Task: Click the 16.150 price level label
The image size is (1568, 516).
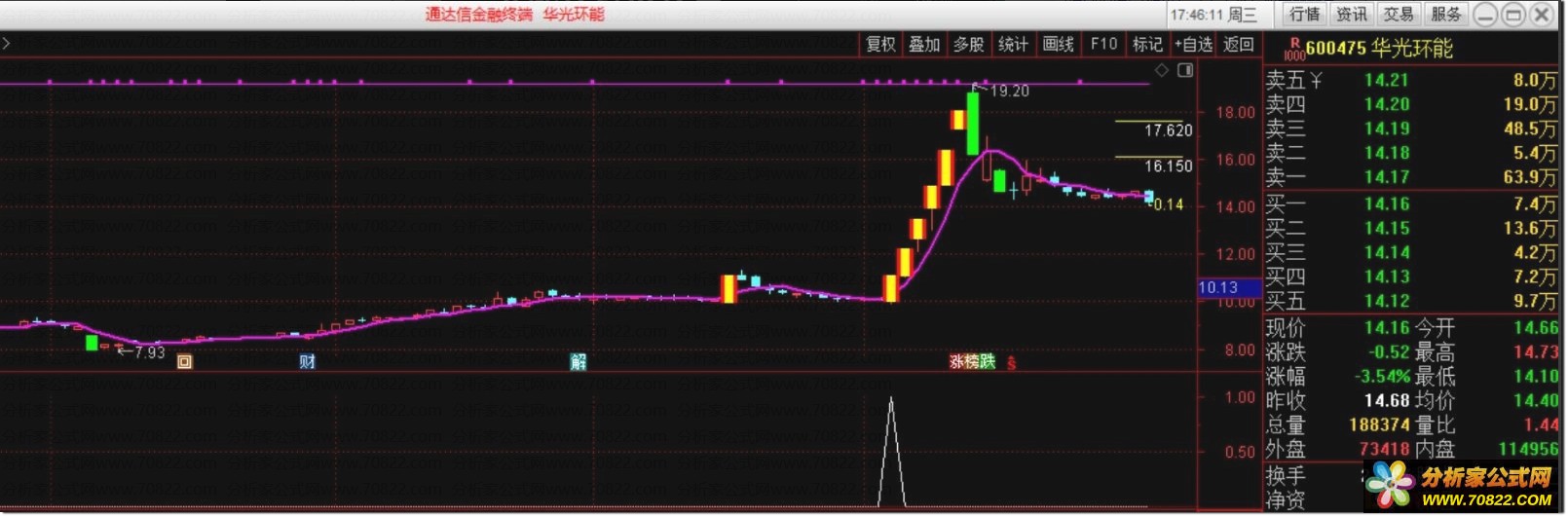Action: [x=1168, y=166]
